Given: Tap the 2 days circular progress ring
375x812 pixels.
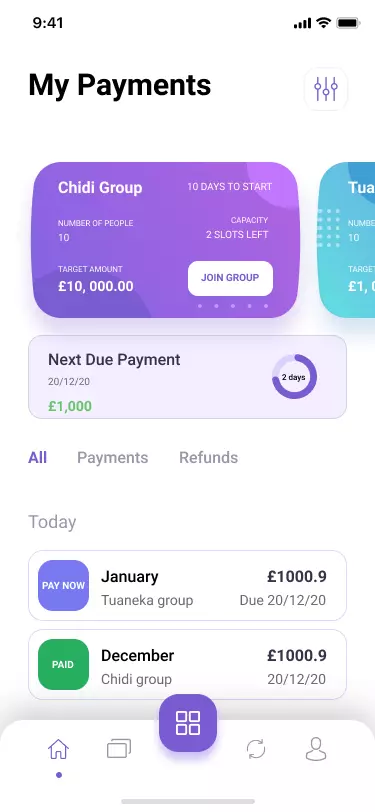Looking at the screenshot, I should 294,377.
